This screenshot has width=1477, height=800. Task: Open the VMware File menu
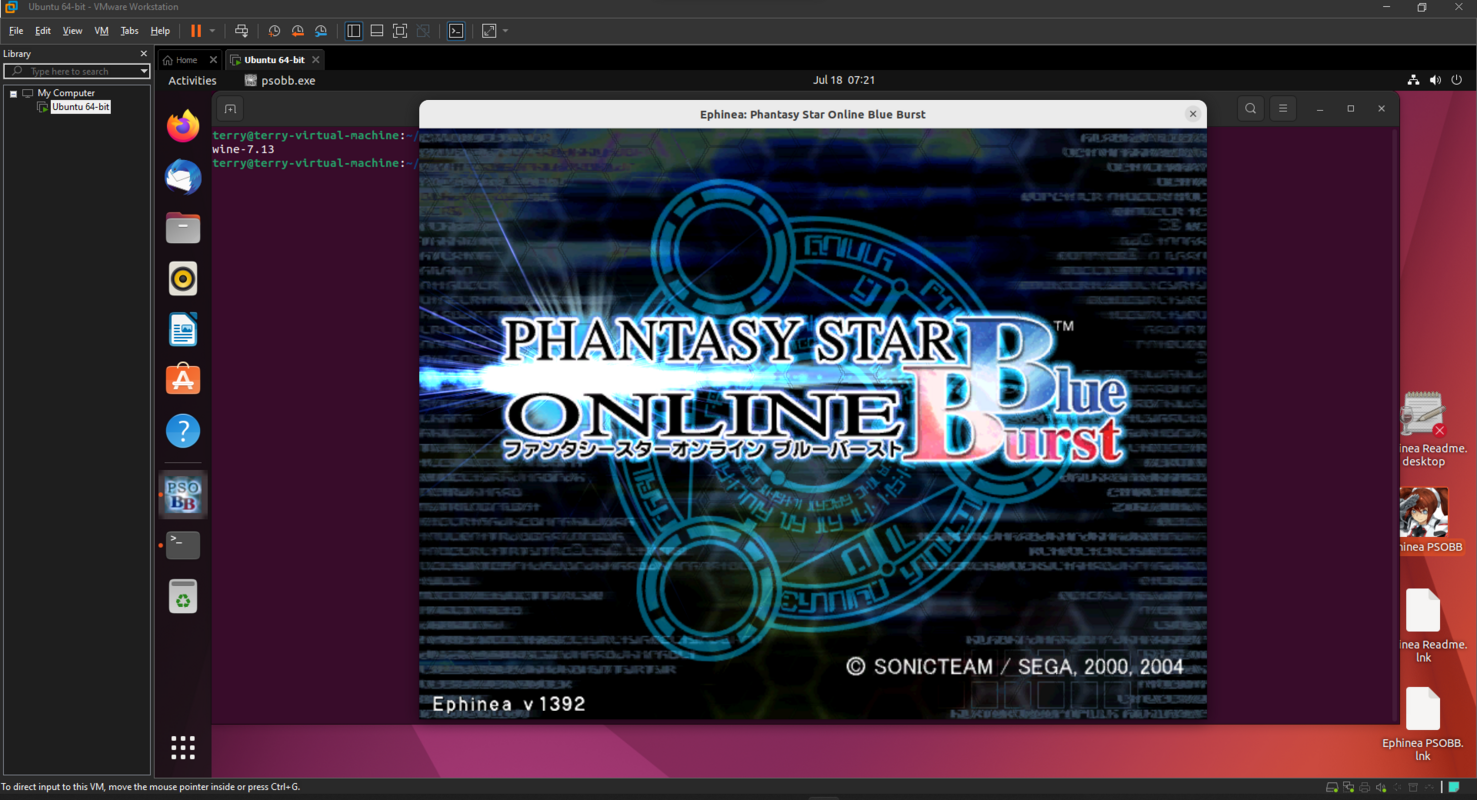(16, 31)
